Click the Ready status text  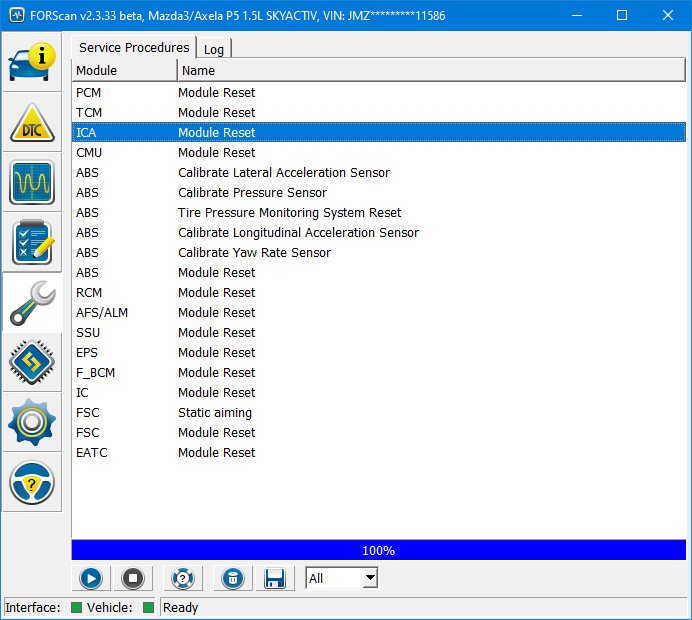click(181, 608)
